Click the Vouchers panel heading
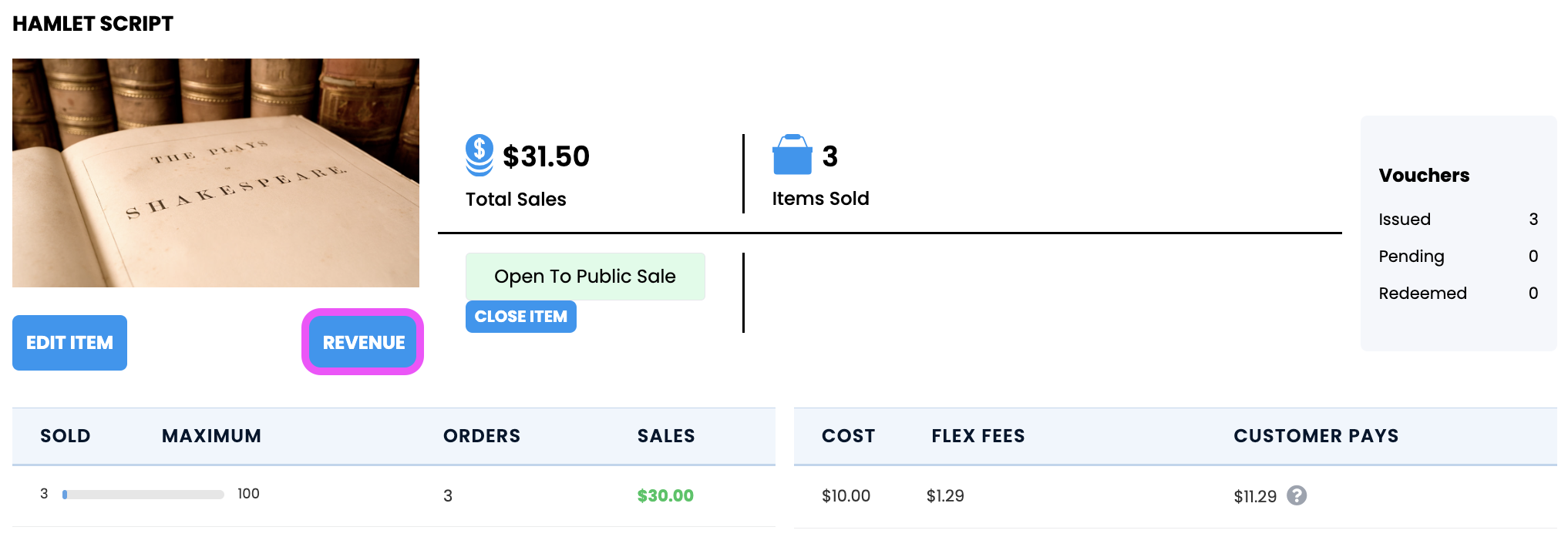1568x547 pixels. click(x=1424, y=176)
